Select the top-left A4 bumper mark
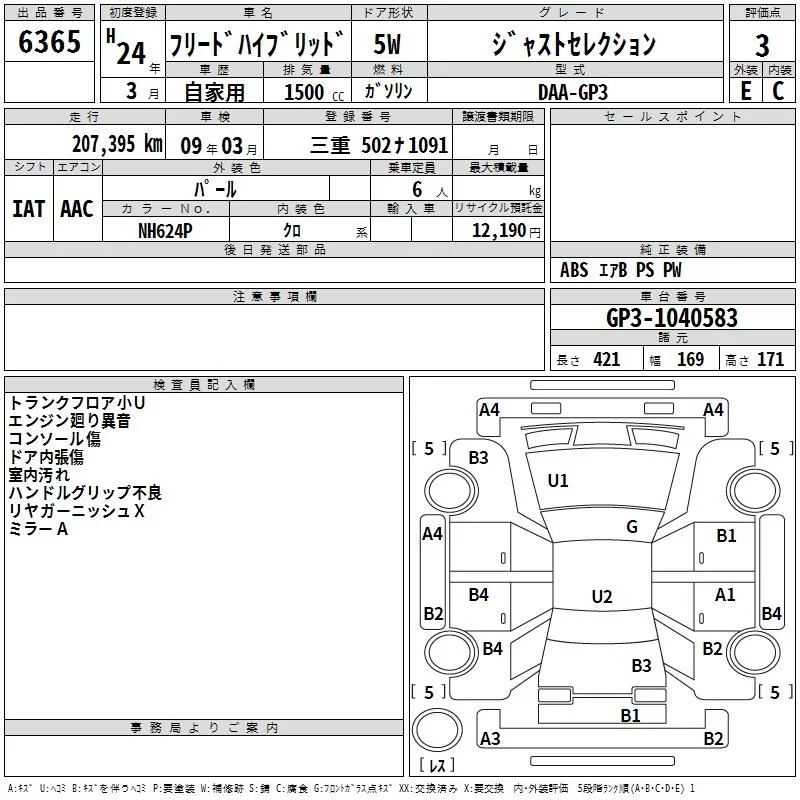This screenshot has height=800, width=800. coord(489,409)
